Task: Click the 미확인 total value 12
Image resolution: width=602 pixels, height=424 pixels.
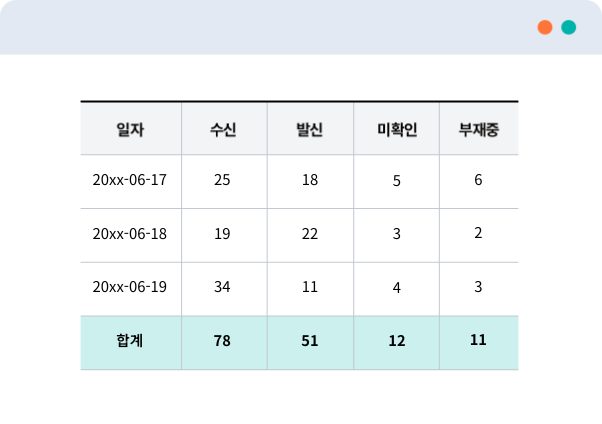Action: tap(397, 341)
